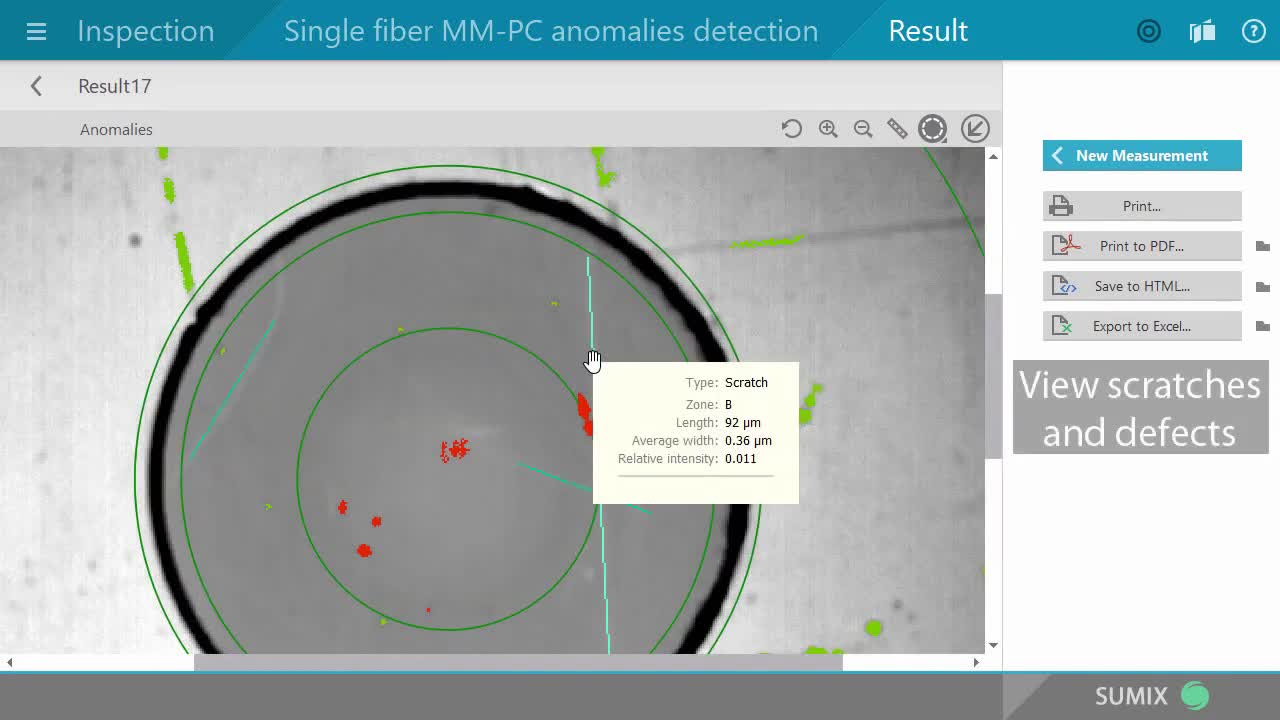Toggle the zones overlay circle tool

(933, 129)
